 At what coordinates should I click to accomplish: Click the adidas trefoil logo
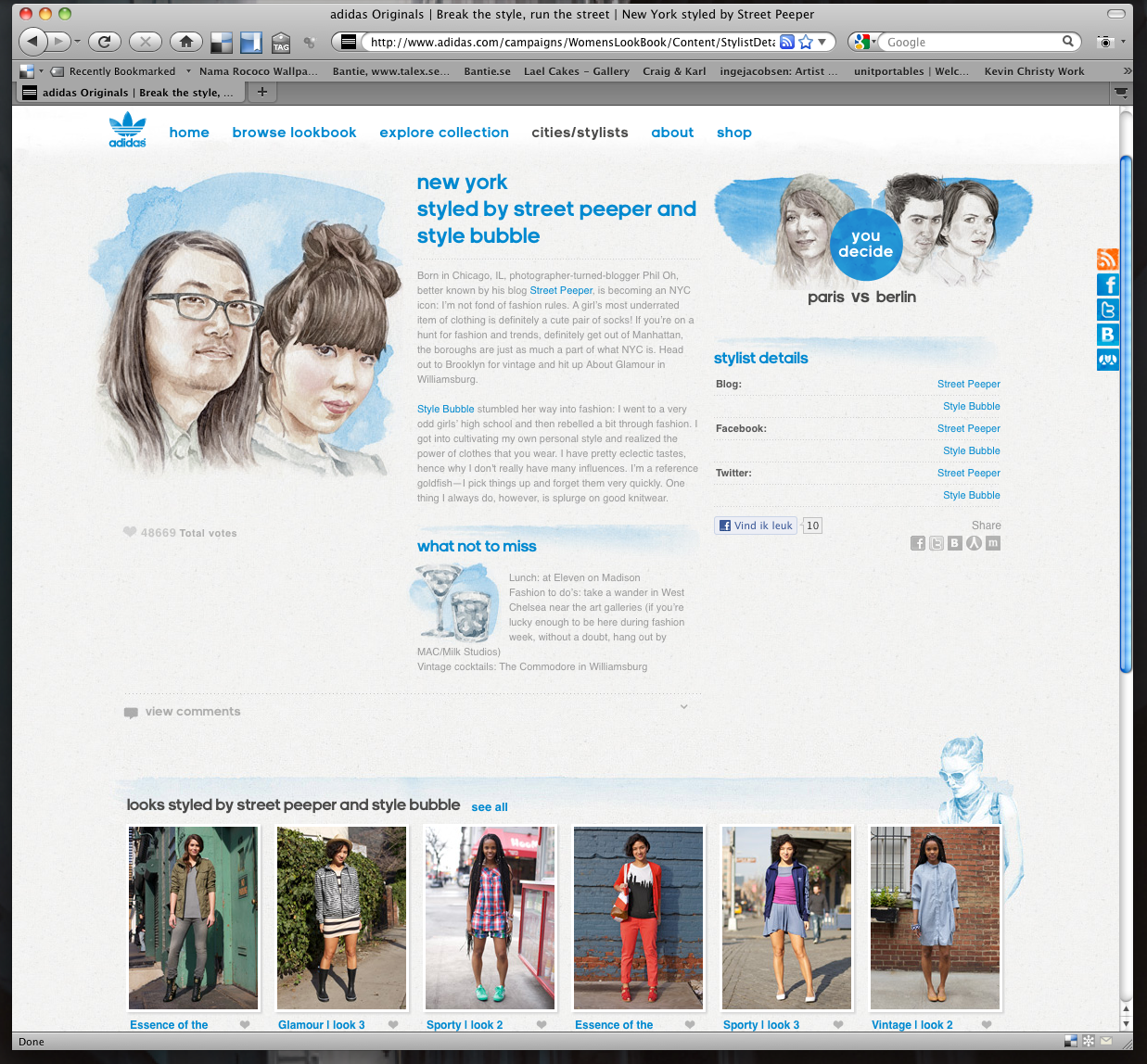click(127, 130)
